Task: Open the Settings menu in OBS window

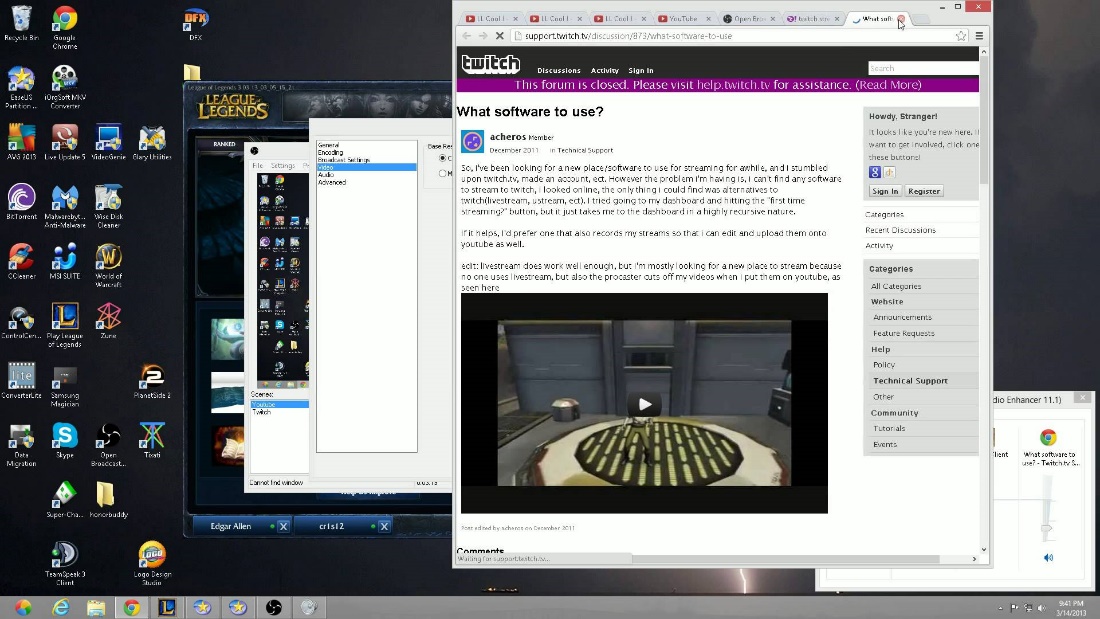Action: click(283, 166)
